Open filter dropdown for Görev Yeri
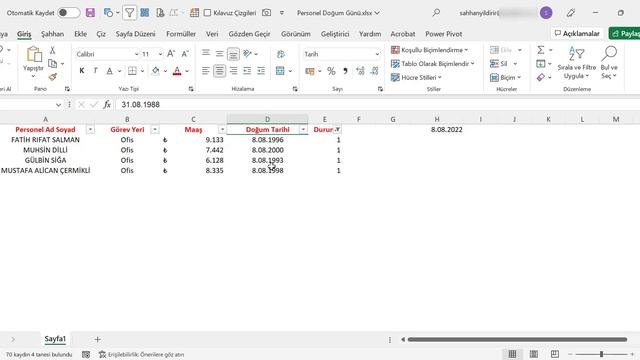The width and height of the screenshot is (640, 360). click(155, 129)
